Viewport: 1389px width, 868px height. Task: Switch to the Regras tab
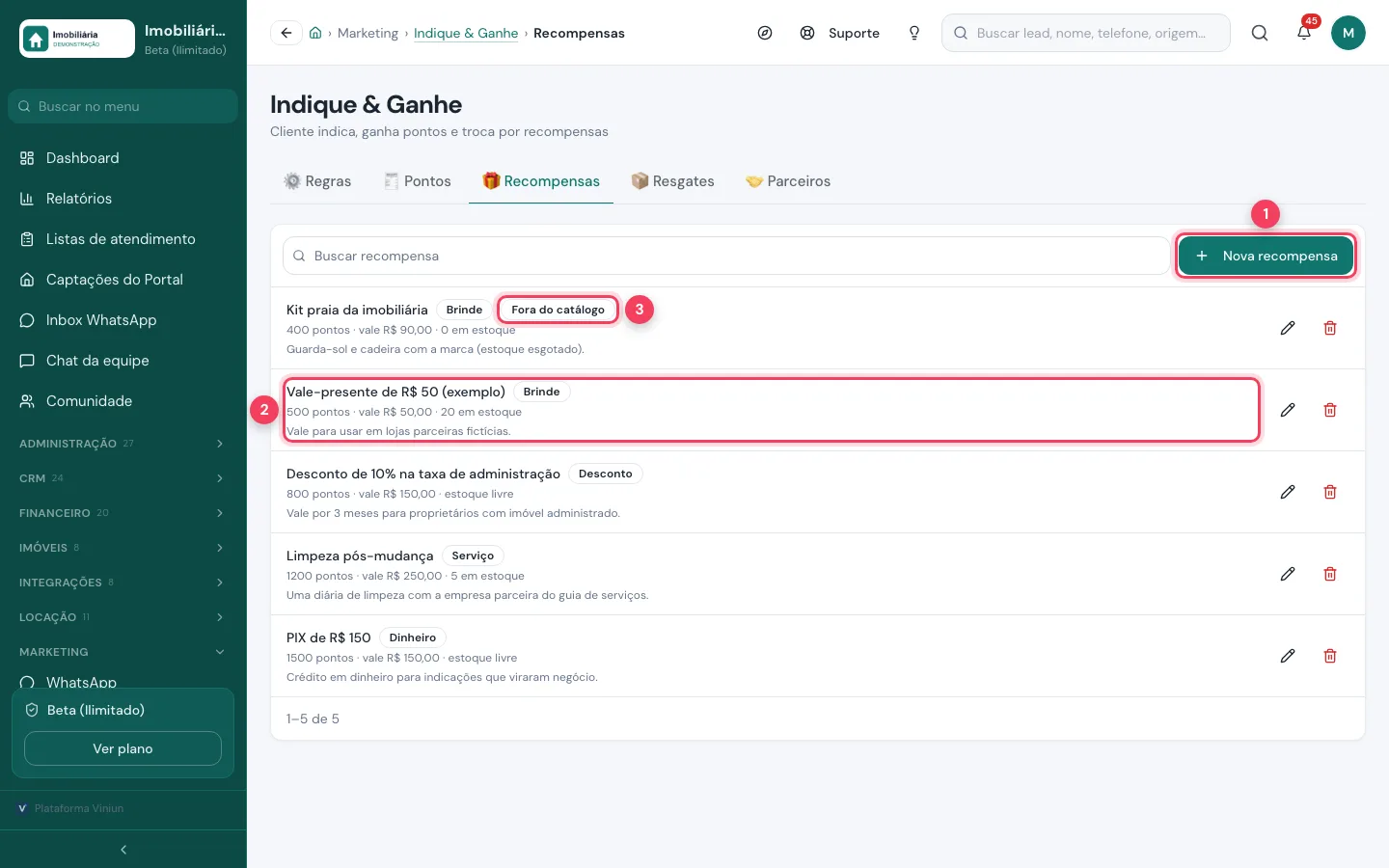[317, 181]
